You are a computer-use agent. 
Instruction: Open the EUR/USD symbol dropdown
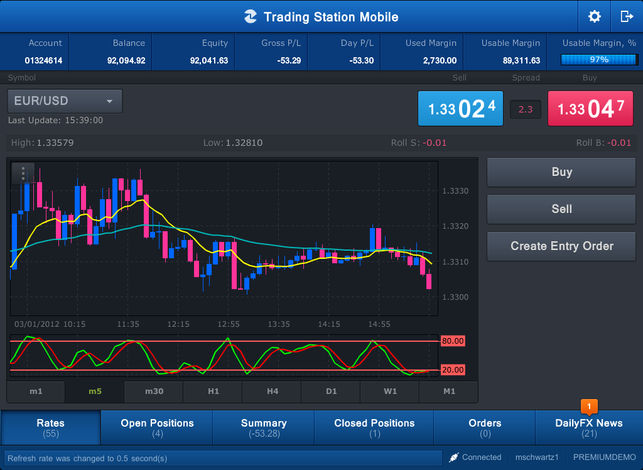[65, 101]
